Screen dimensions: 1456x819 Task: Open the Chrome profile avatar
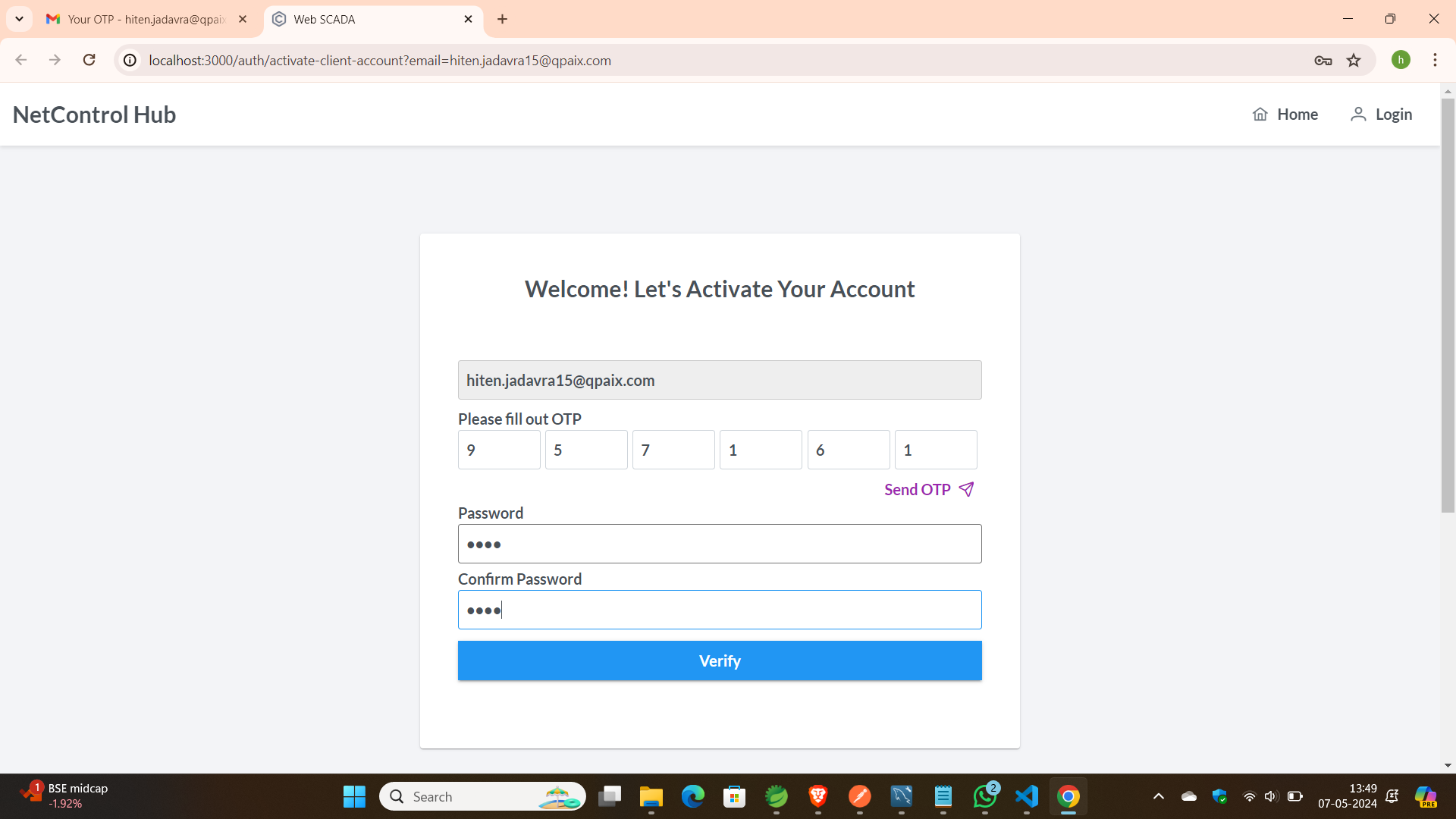(x=1401, y=60)
